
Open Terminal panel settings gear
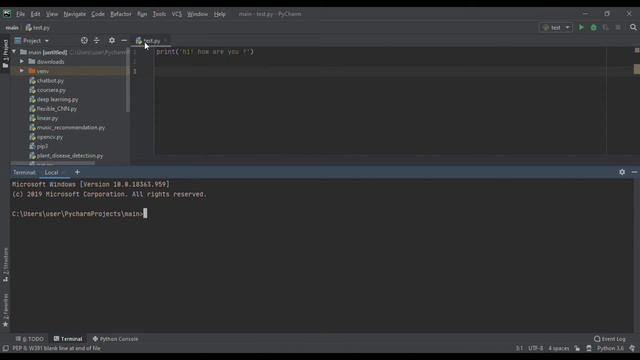click(622, 172)
